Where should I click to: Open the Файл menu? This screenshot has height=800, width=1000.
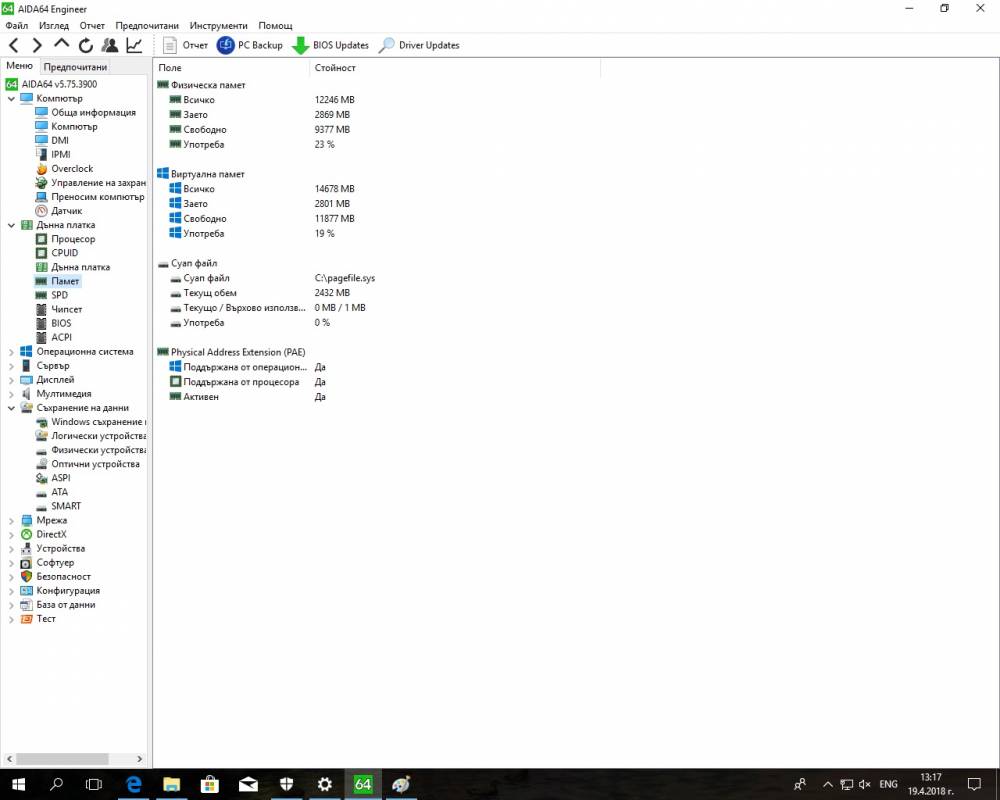coord(17,26)
